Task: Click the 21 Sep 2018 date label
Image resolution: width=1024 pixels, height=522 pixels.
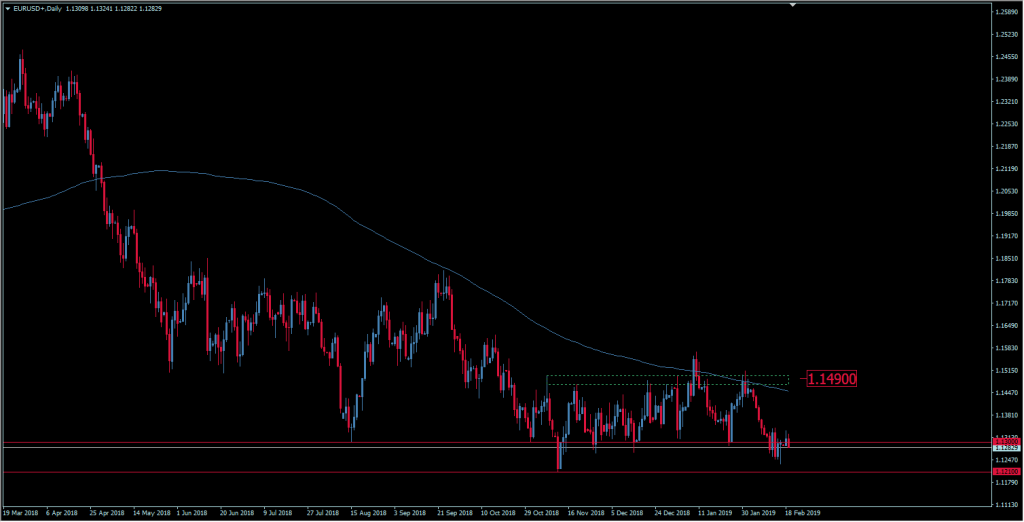Action: point(454,514)
